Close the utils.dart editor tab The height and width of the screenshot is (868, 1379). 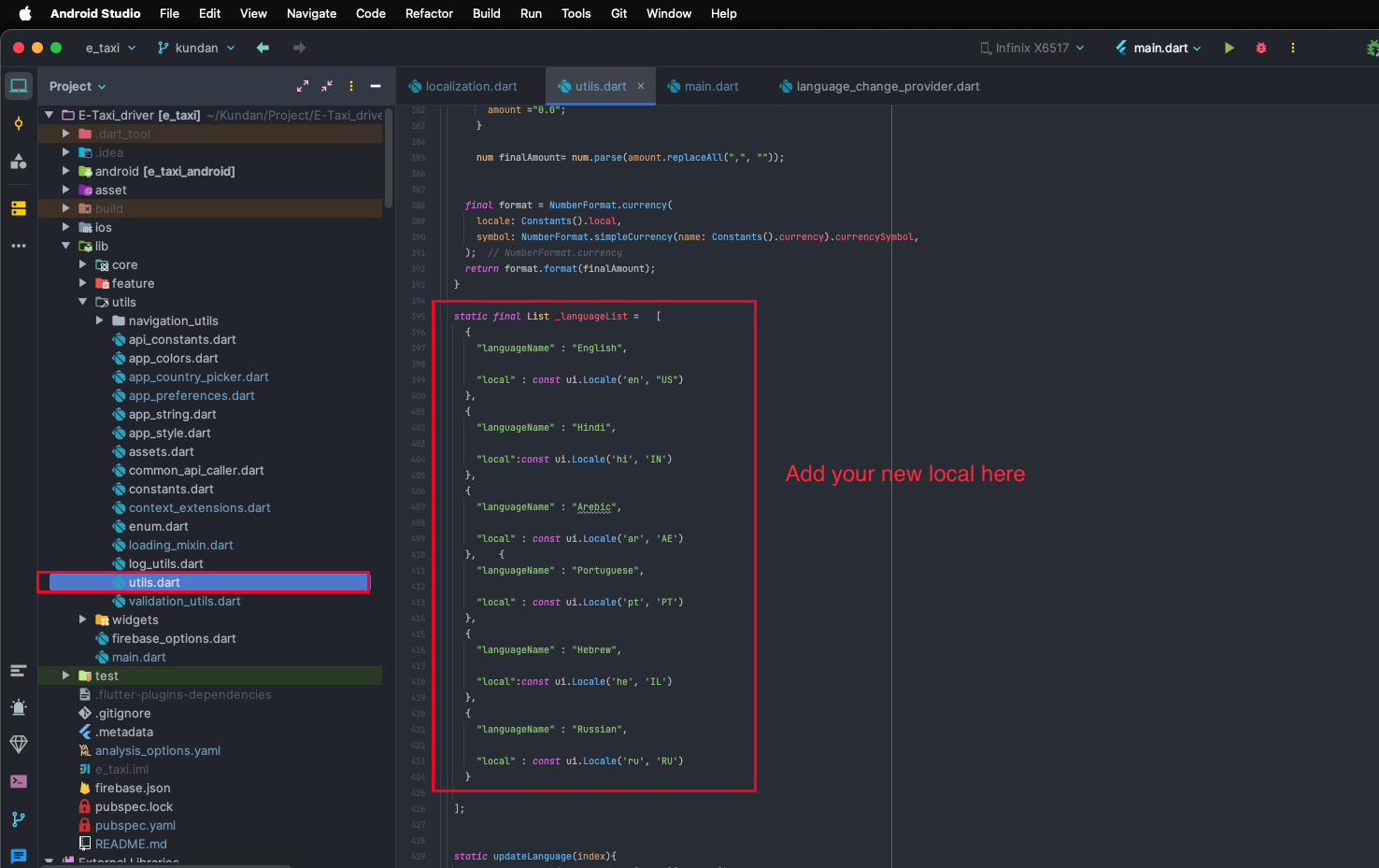click(x=641, y=86)
